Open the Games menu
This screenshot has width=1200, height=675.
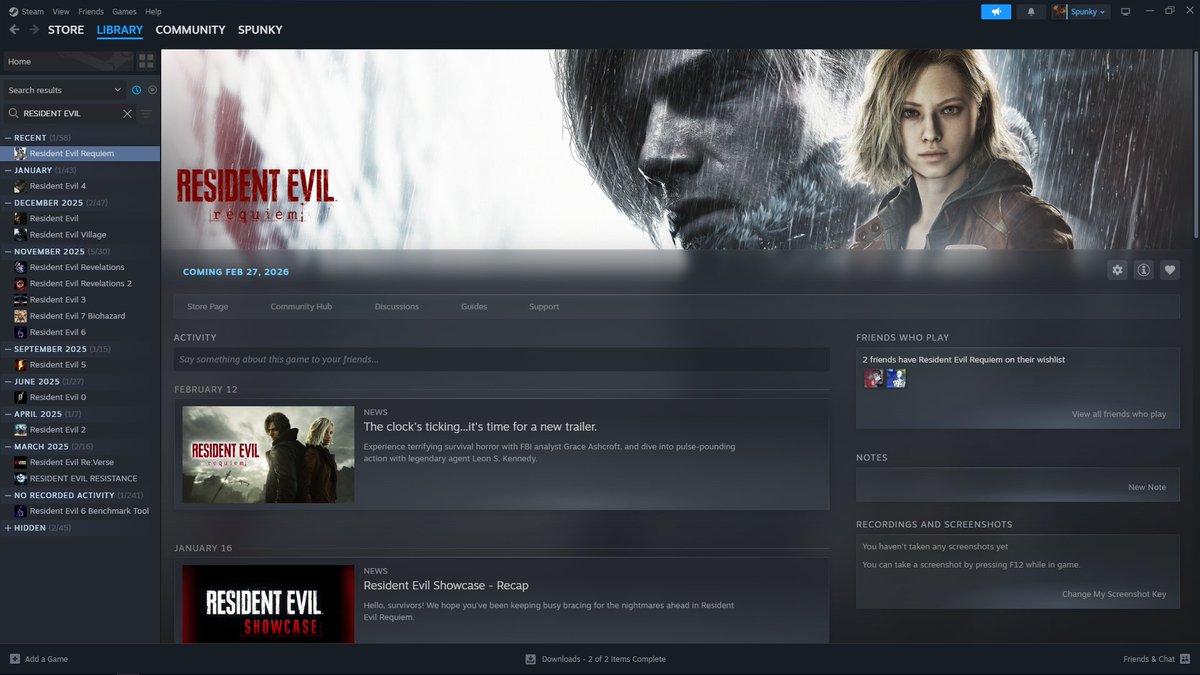tap(124, 11)
